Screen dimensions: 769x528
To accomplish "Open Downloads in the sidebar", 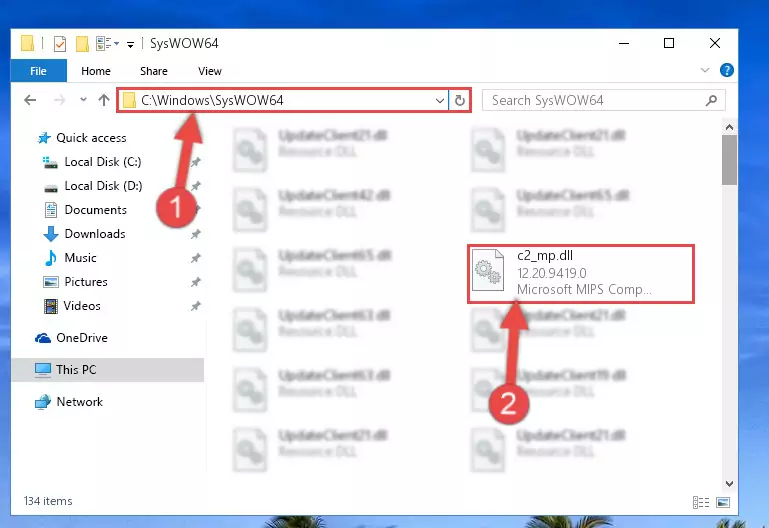I will 95,234.
